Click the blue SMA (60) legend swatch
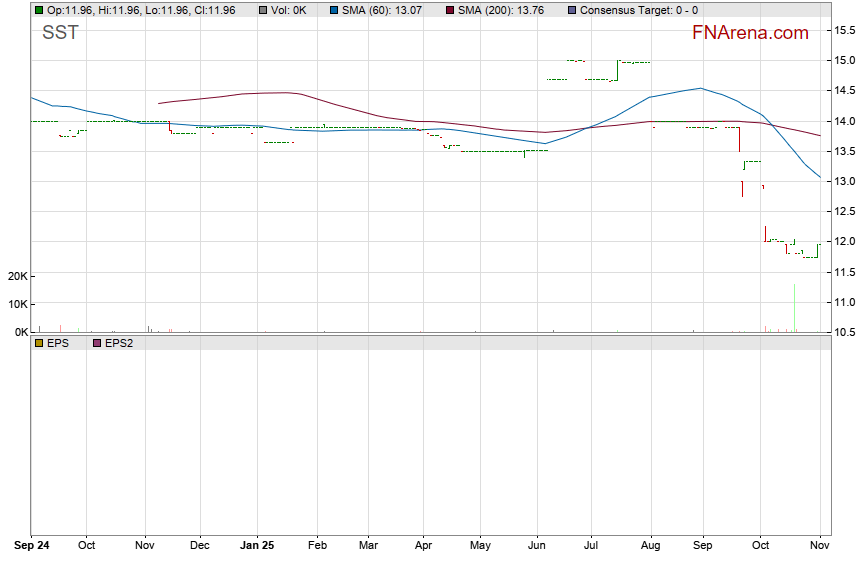859x566 pixels. 334,10
